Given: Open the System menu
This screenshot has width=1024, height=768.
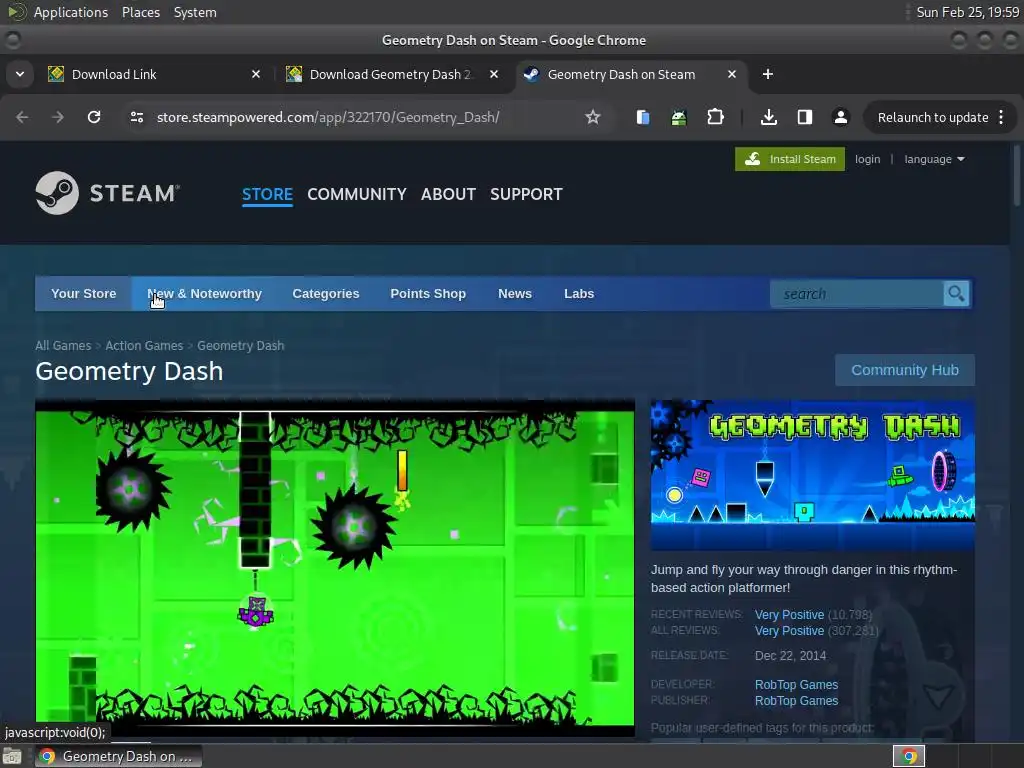Looking at the screenshot, I should tap(195, 12).
